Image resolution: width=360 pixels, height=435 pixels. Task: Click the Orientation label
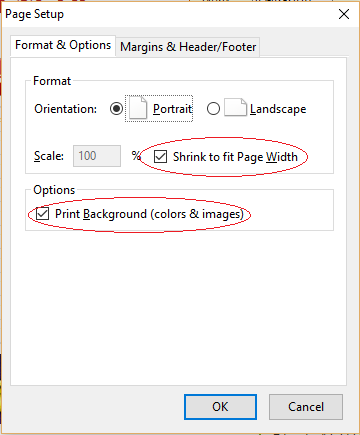click(65, 109)
